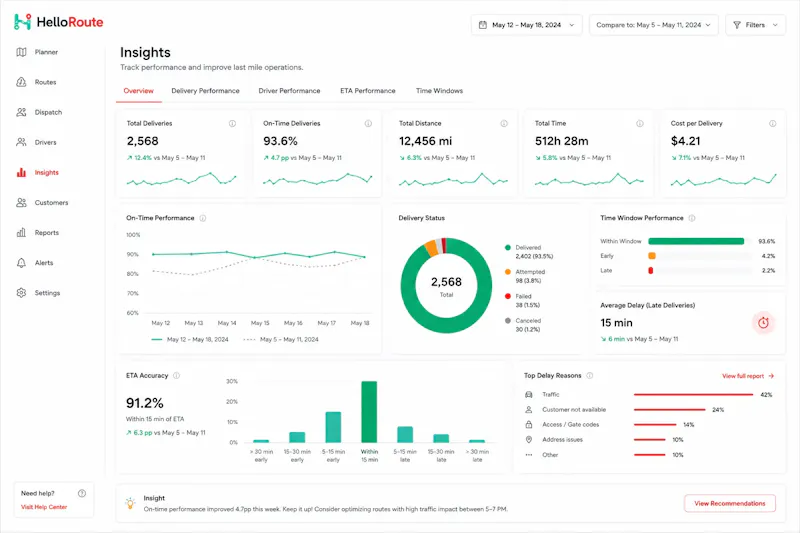Click the Early orange progress bar

coord(652,256)
